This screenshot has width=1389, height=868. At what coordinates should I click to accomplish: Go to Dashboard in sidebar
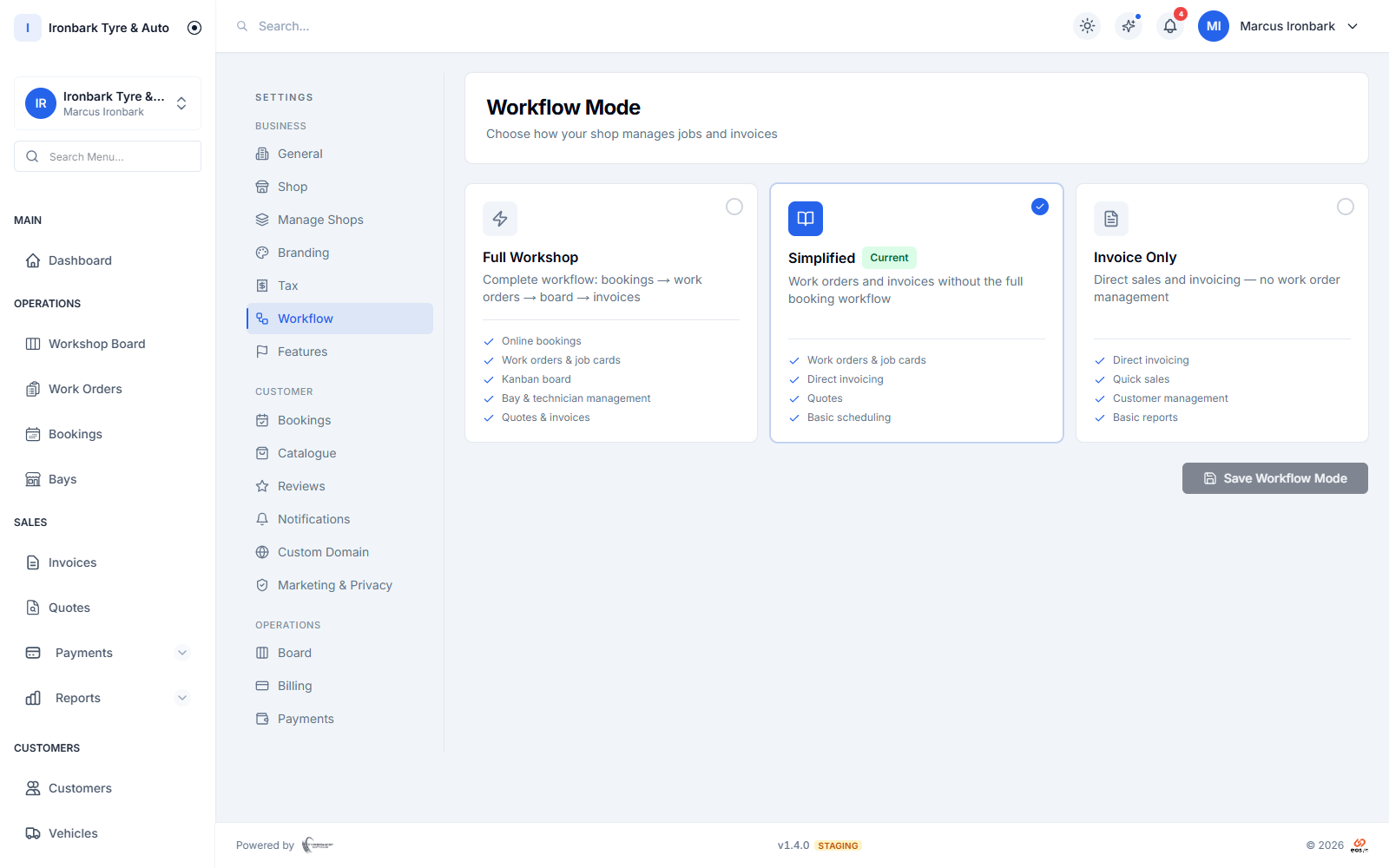[108, 260]
